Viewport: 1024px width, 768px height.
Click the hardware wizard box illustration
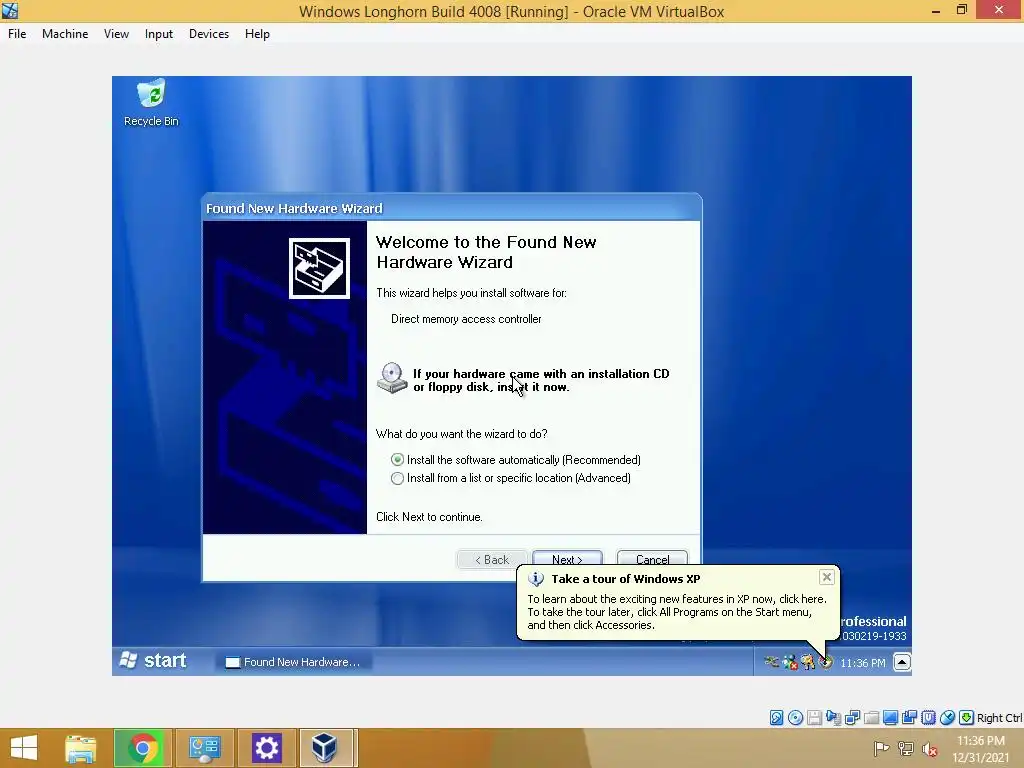point(319,268)
